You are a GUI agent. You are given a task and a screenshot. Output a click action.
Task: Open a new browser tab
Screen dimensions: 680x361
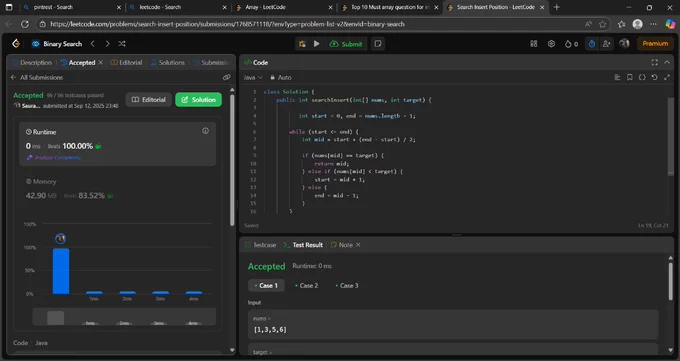tap(557, 7)
